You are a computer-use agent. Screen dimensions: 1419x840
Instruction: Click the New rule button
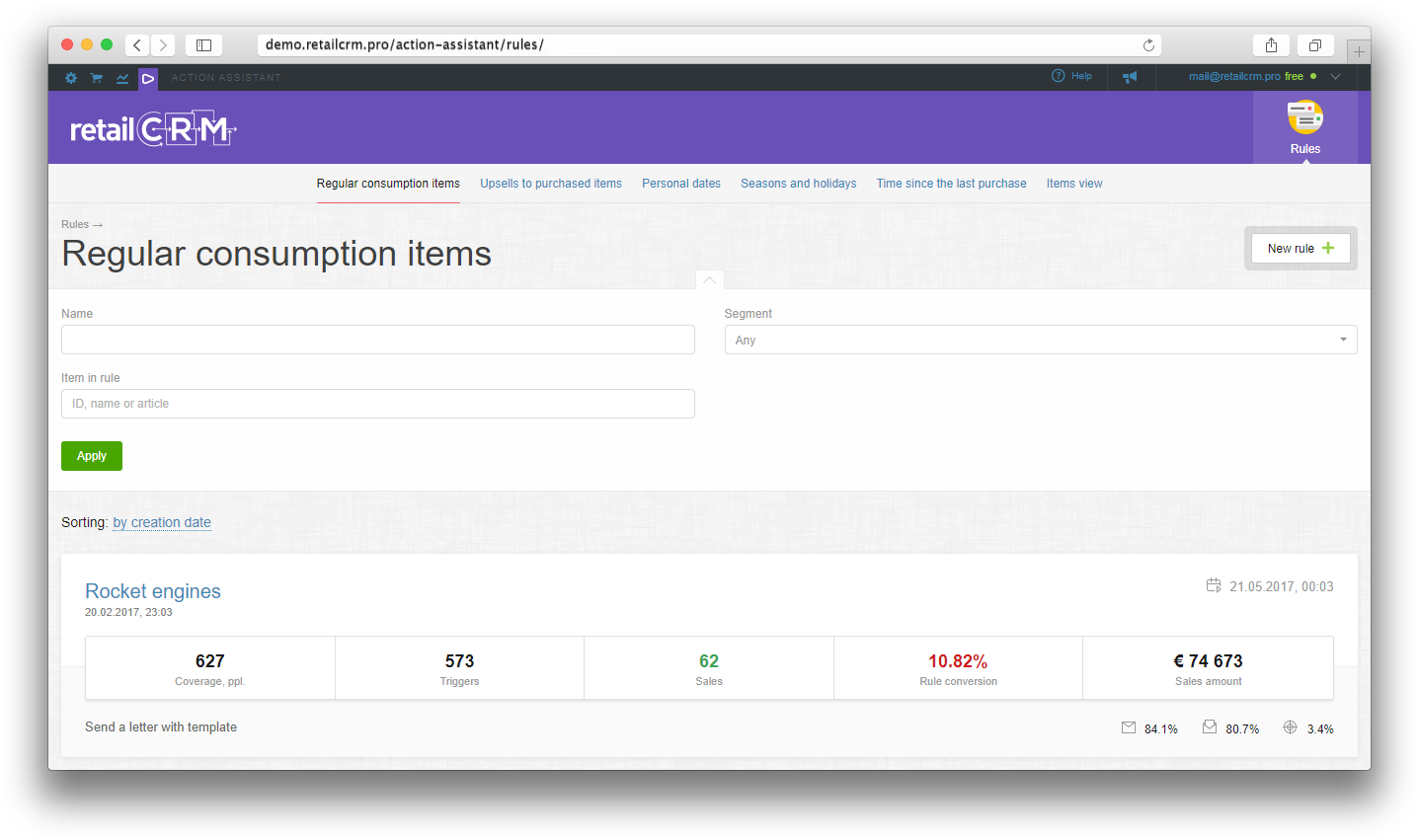tap(1301, 249)
